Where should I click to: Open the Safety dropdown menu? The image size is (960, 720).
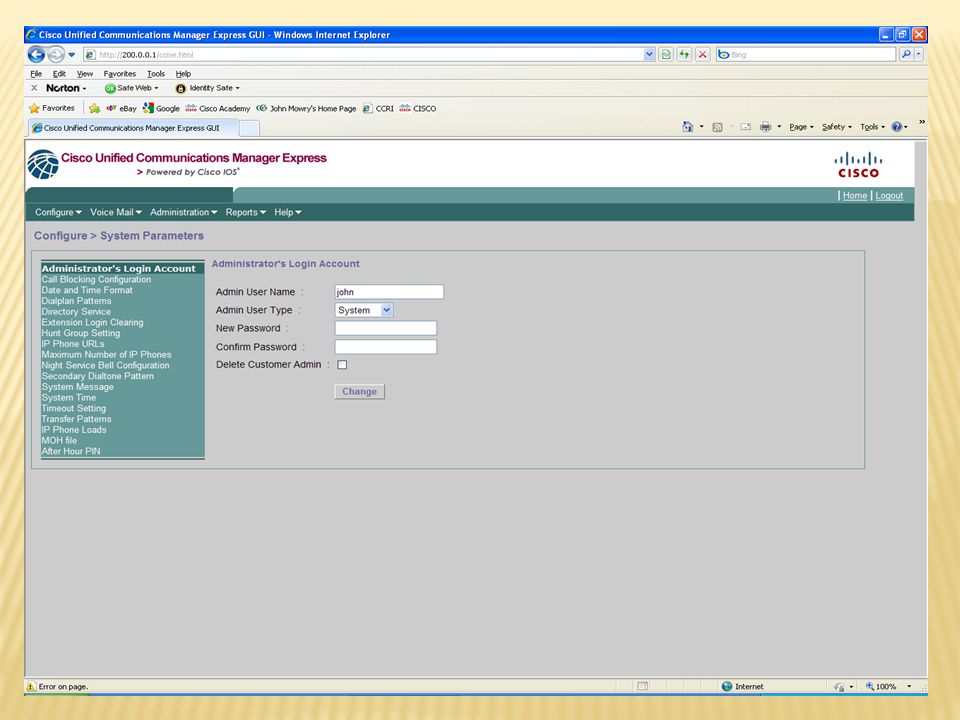(836, 127)
